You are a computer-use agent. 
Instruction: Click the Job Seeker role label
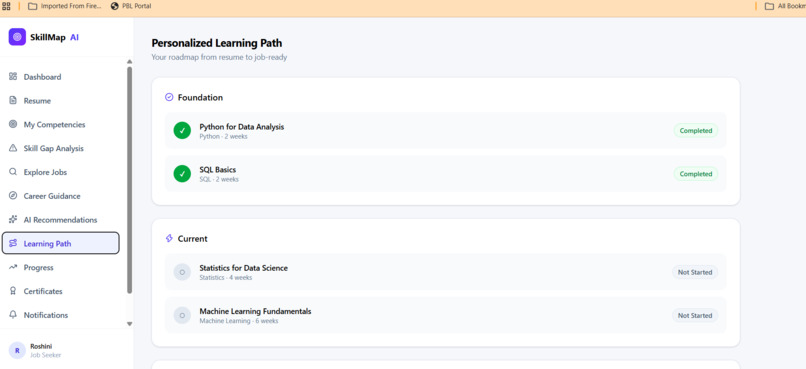(x=46, y=355)
